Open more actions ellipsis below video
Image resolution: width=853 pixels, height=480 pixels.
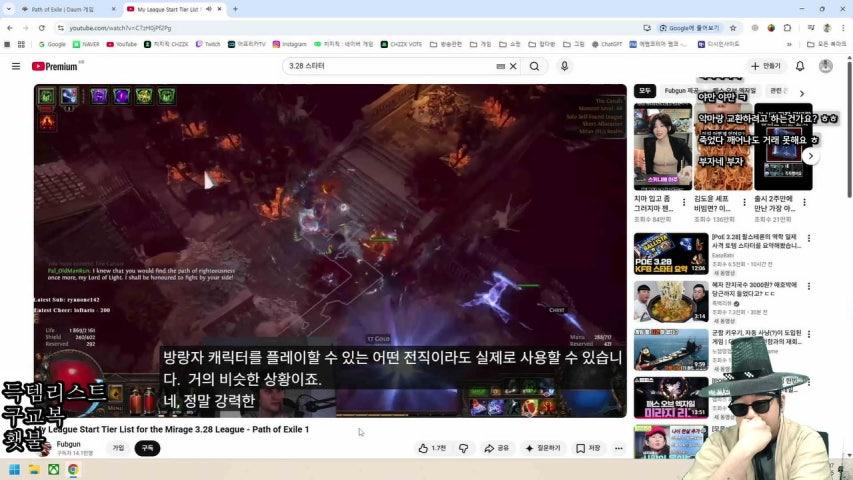click(619, 448)
